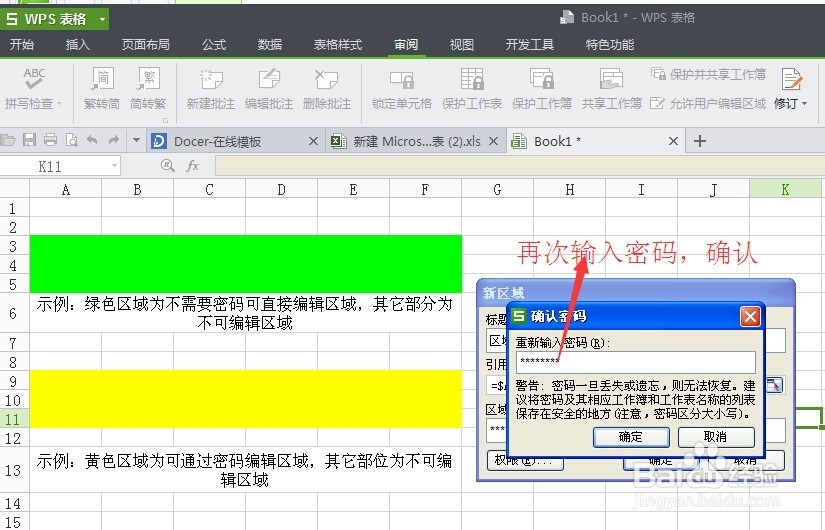Click the green filled cell area
This screenshot has height=530, width=825.
click(x=246, y=264)
